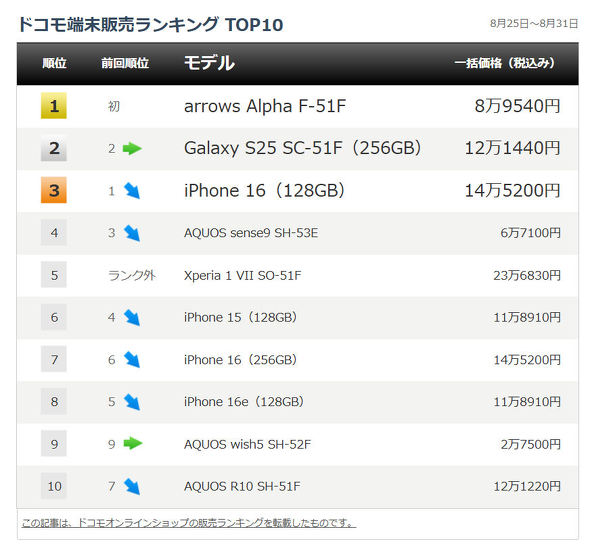590x548 pixels.
Task: Click the 12万1220円 price
Action: point(527,486)
